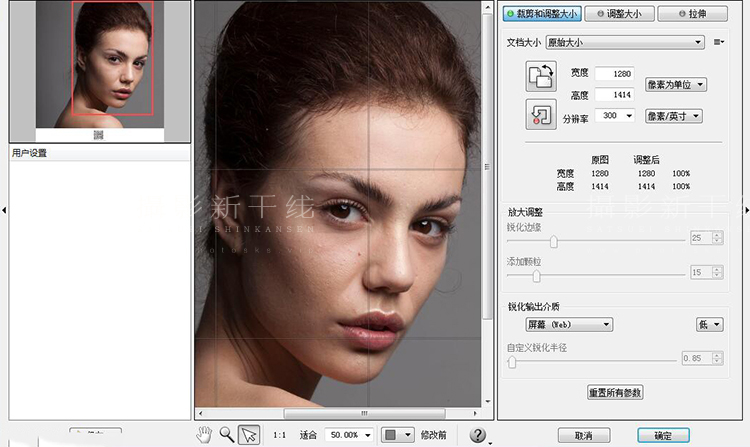Open the 屏幕 (Web) output medium dropdown
The height and width of the screenshot is (447, 750).
click(x=569, y=325)
